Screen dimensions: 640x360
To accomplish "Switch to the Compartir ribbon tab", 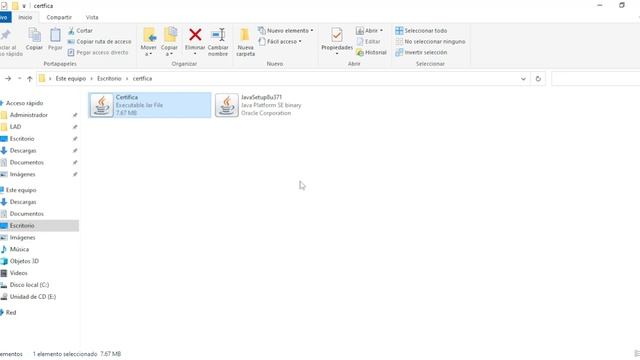I will coord(59,18).
